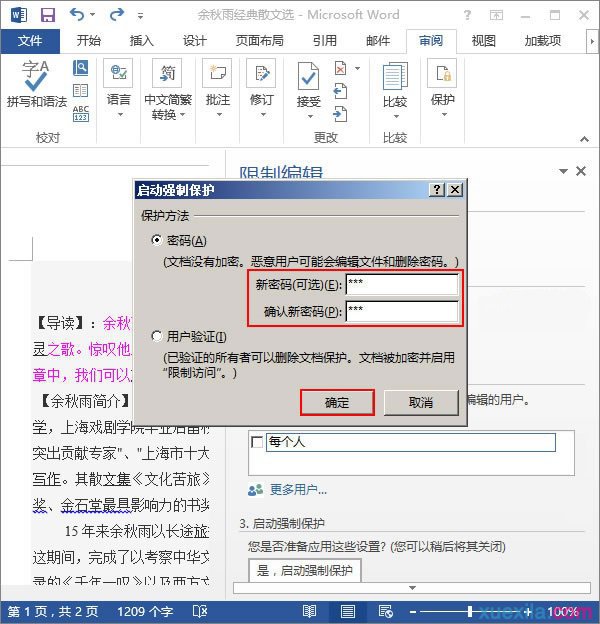The image size is (600, 624).
Task: Click the 批注 comment icon
Action: pos(217,73)
